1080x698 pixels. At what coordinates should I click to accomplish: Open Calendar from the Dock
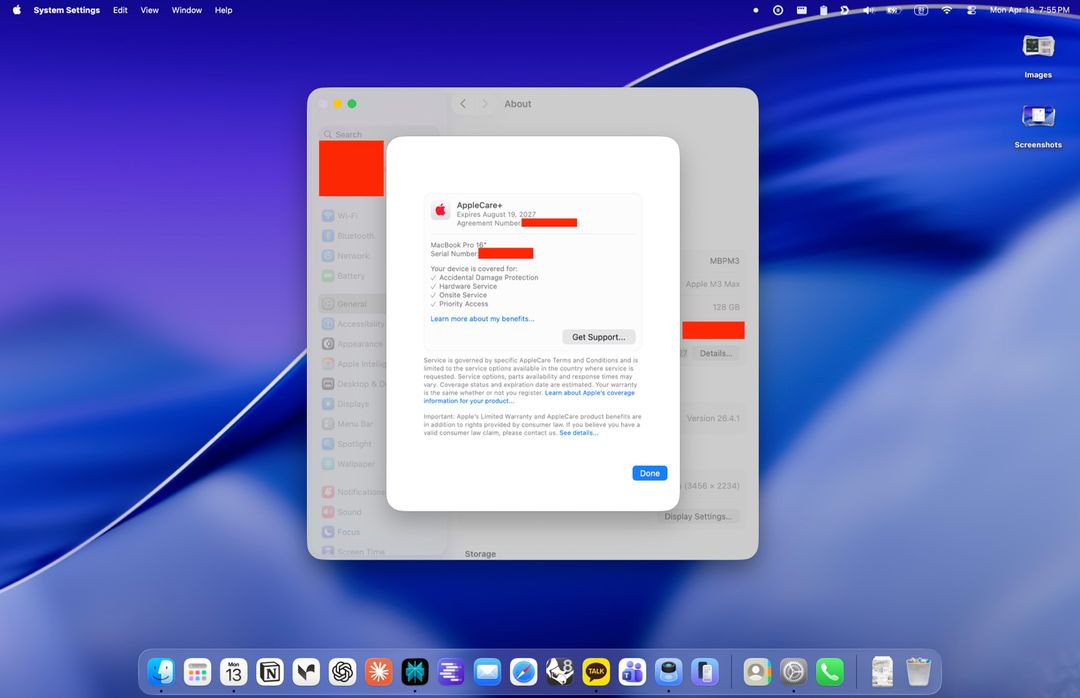233,671
